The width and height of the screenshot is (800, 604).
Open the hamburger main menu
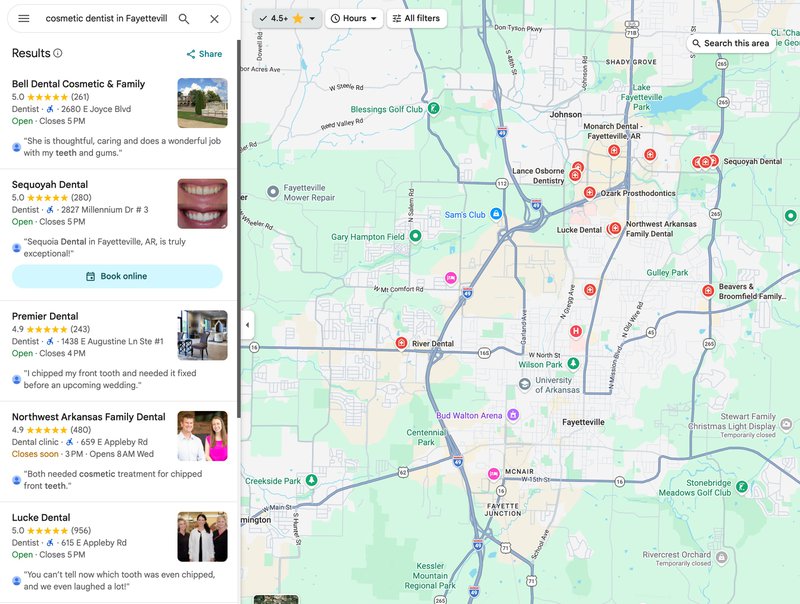click(x=23, y=19)
